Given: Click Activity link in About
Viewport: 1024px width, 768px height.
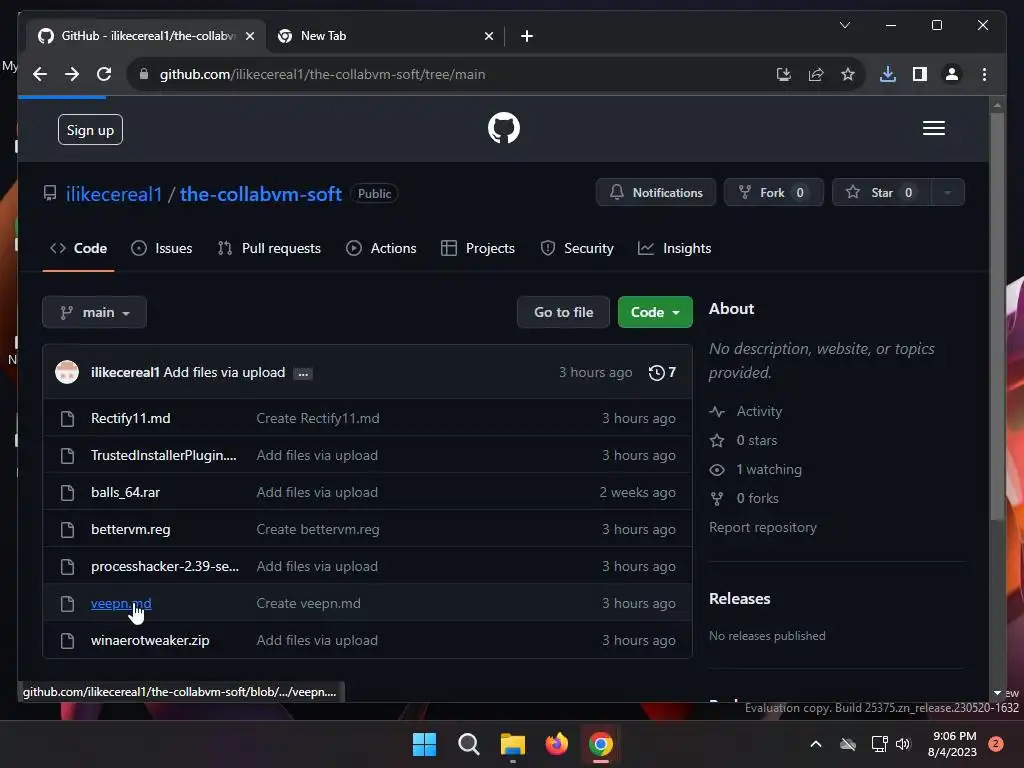Looking at the screenshot, I should click(759, 411).
